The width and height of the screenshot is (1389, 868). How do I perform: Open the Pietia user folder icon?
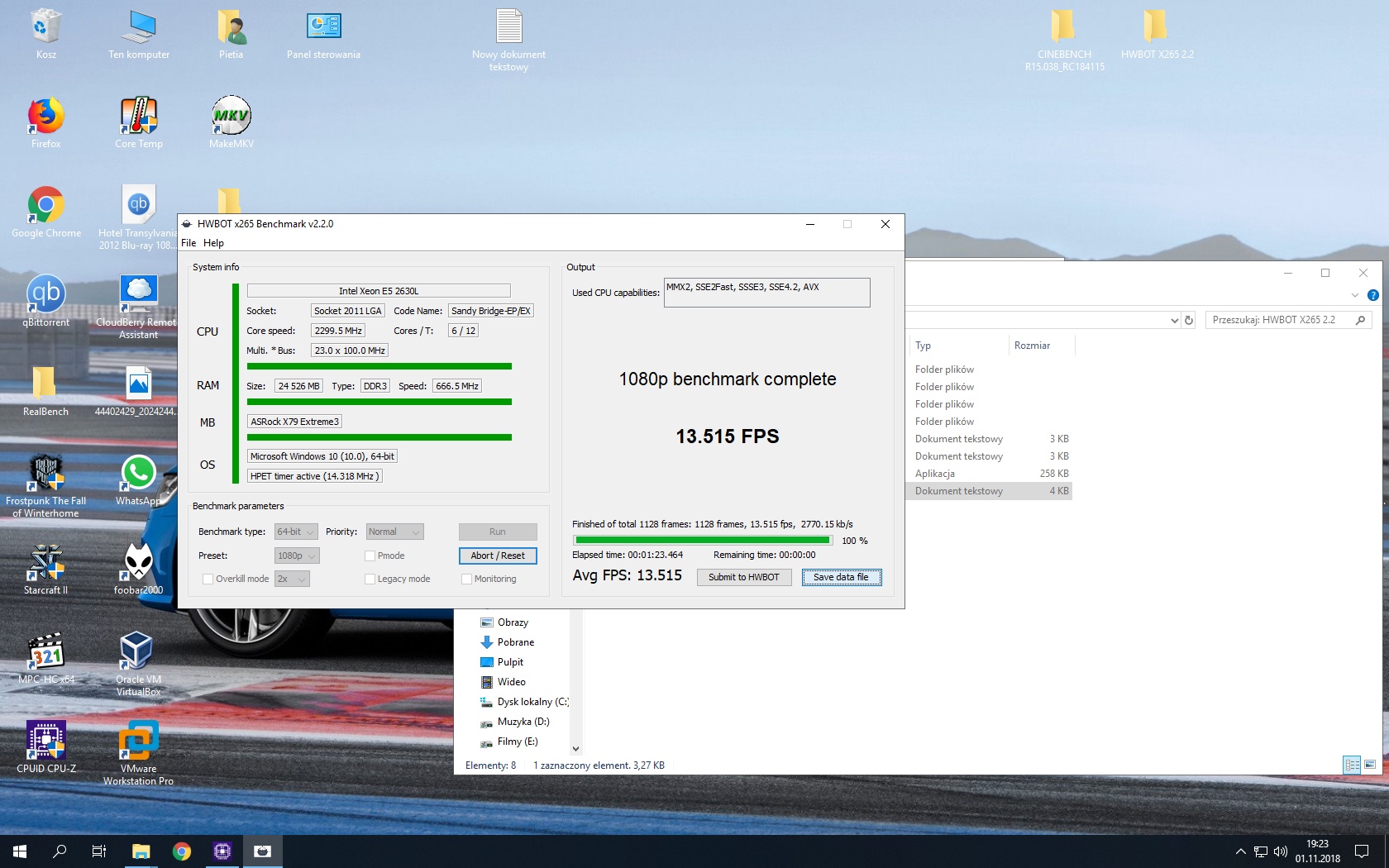(231, 26)
